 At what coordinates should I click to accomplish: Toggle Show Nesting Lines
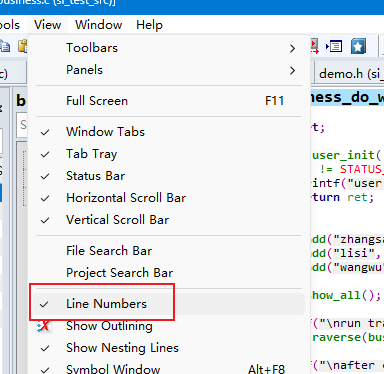click(x=169, y=348)
